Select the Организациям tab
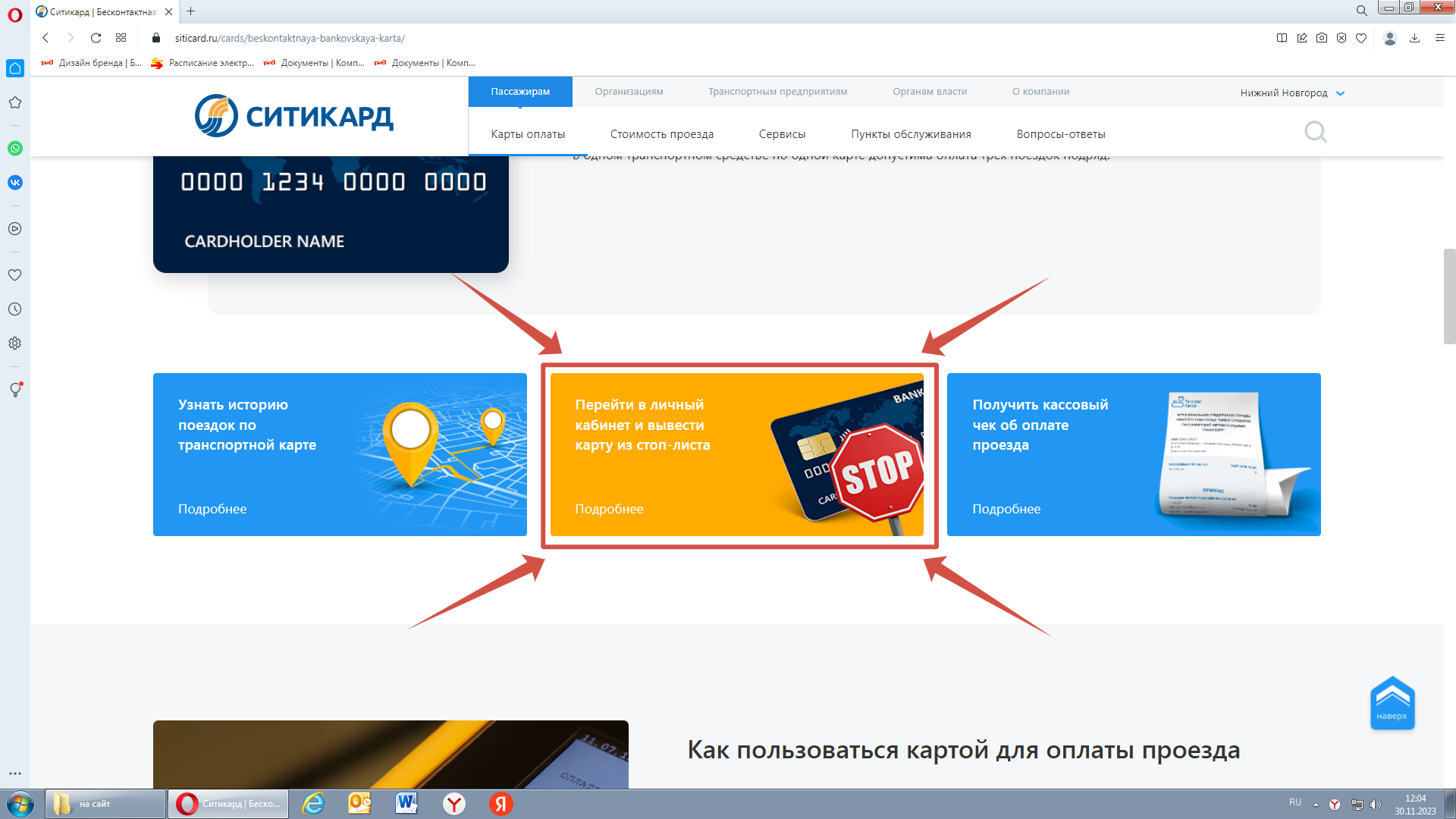1456x819 pixels. 629,92
